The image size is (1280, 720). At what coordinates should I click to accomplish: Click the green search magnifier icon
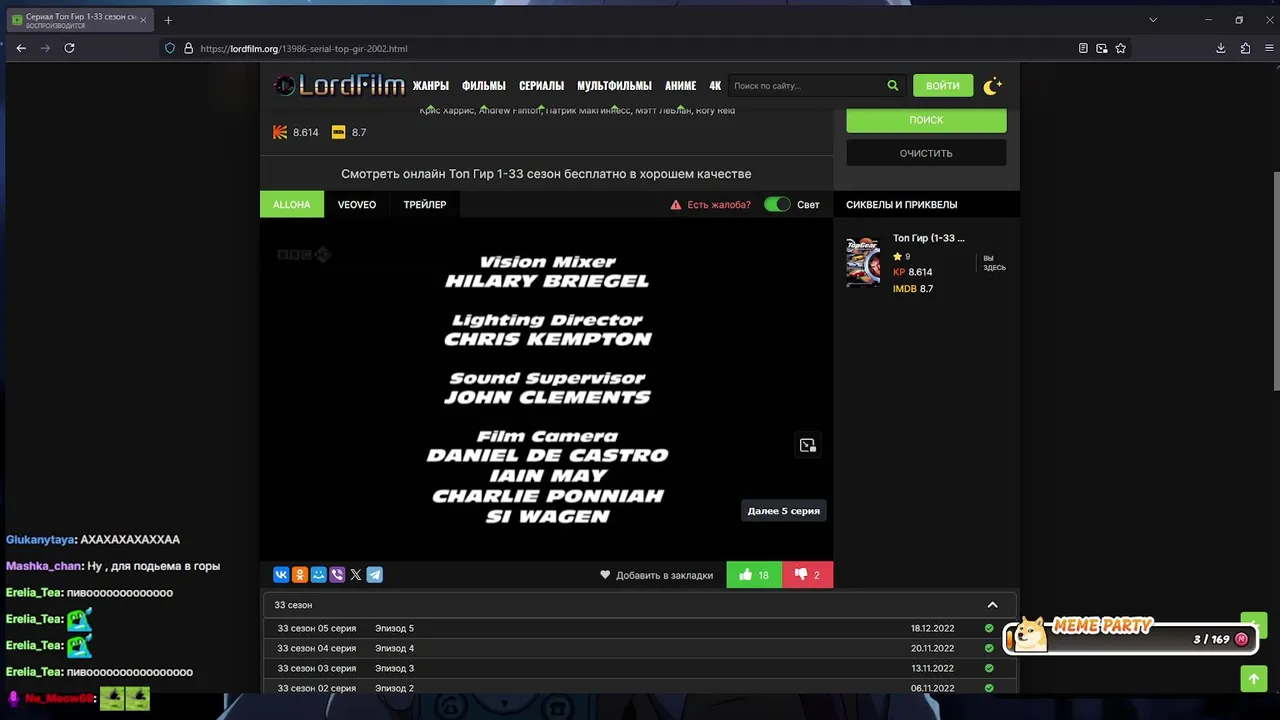pyautogui.click(x=893, y=86)
